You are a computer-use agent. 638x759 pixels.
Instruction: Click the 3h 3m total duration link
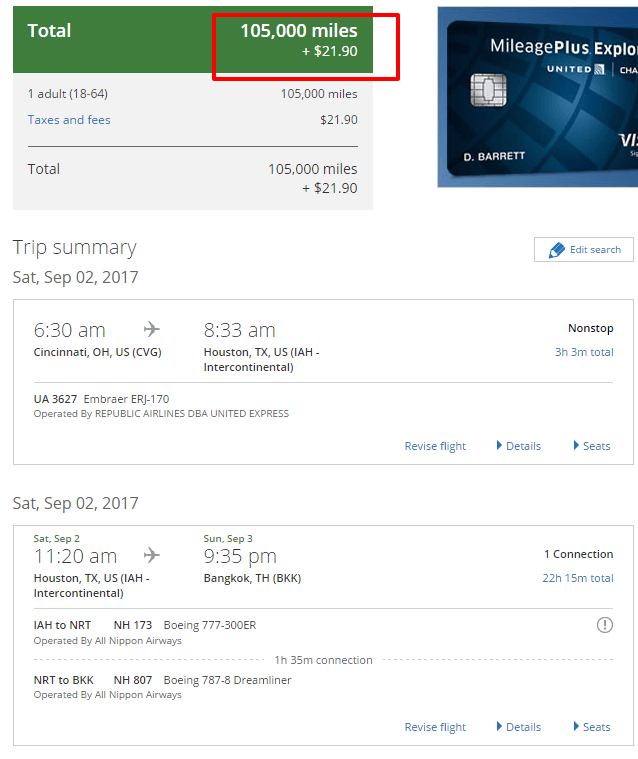(584, 352)
